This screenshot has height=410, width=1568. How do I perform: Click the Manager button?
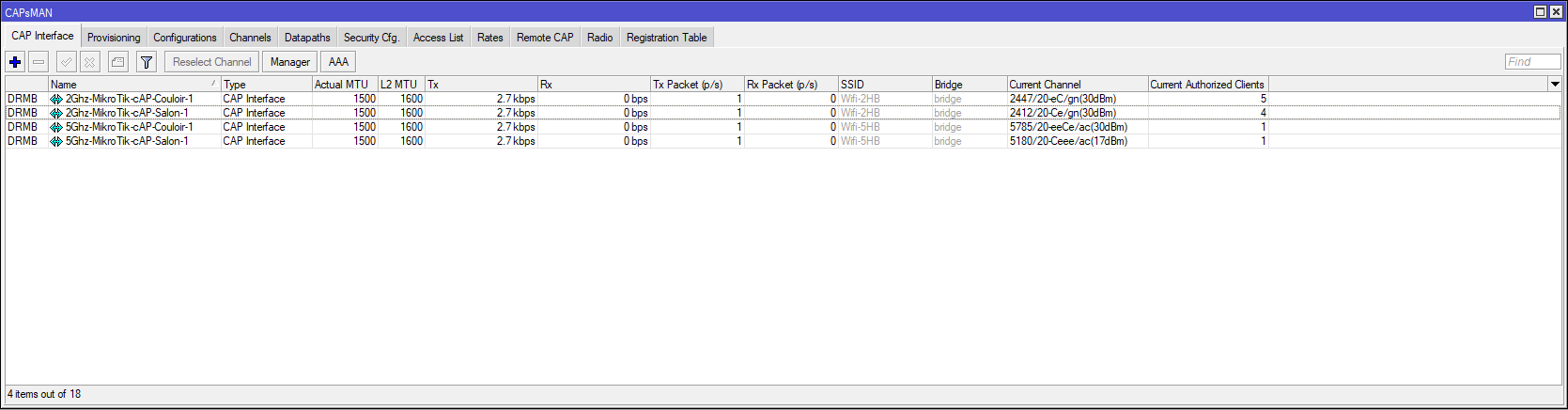point(290,62)
